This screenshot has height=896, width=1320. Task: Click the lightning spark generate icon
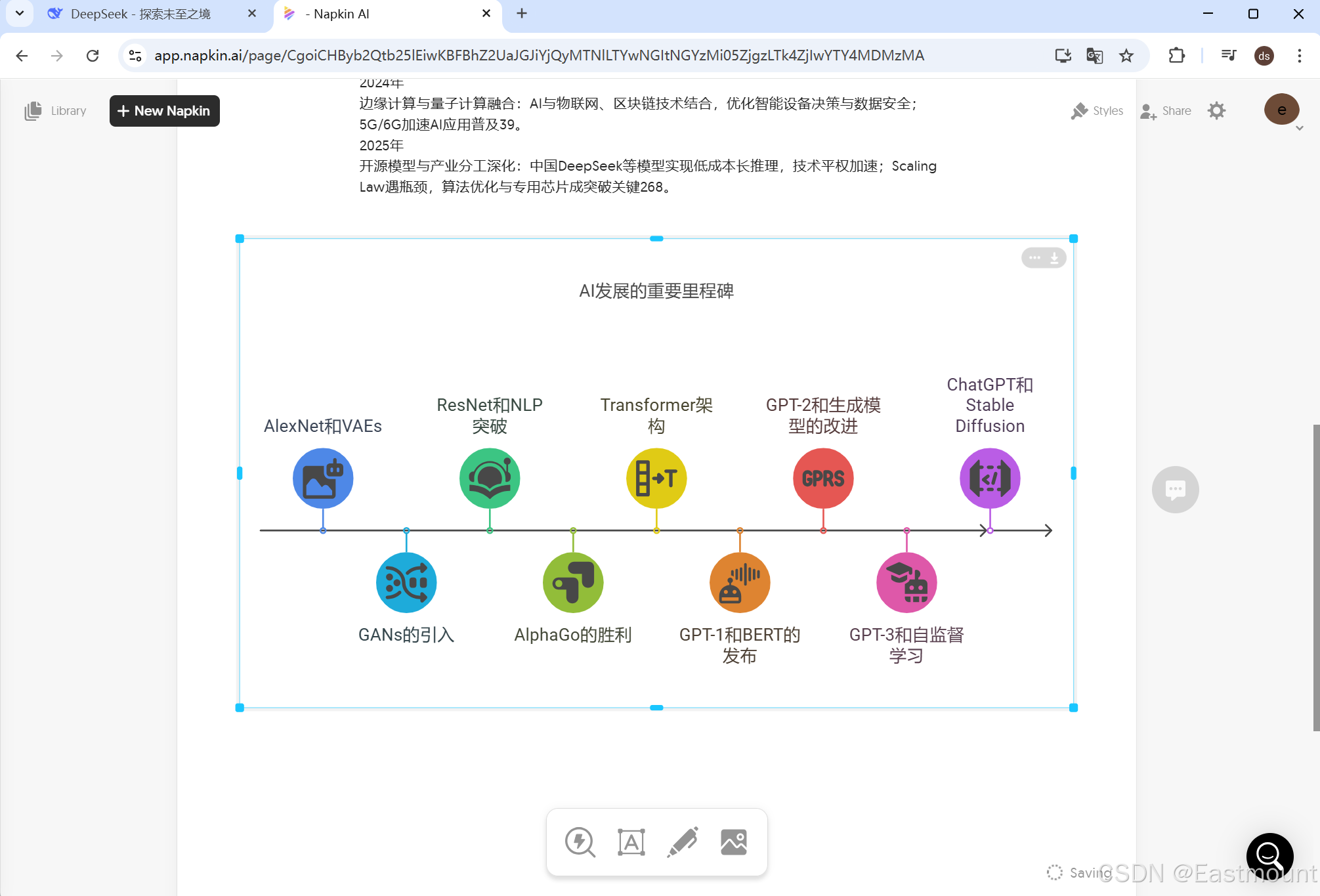580,842
